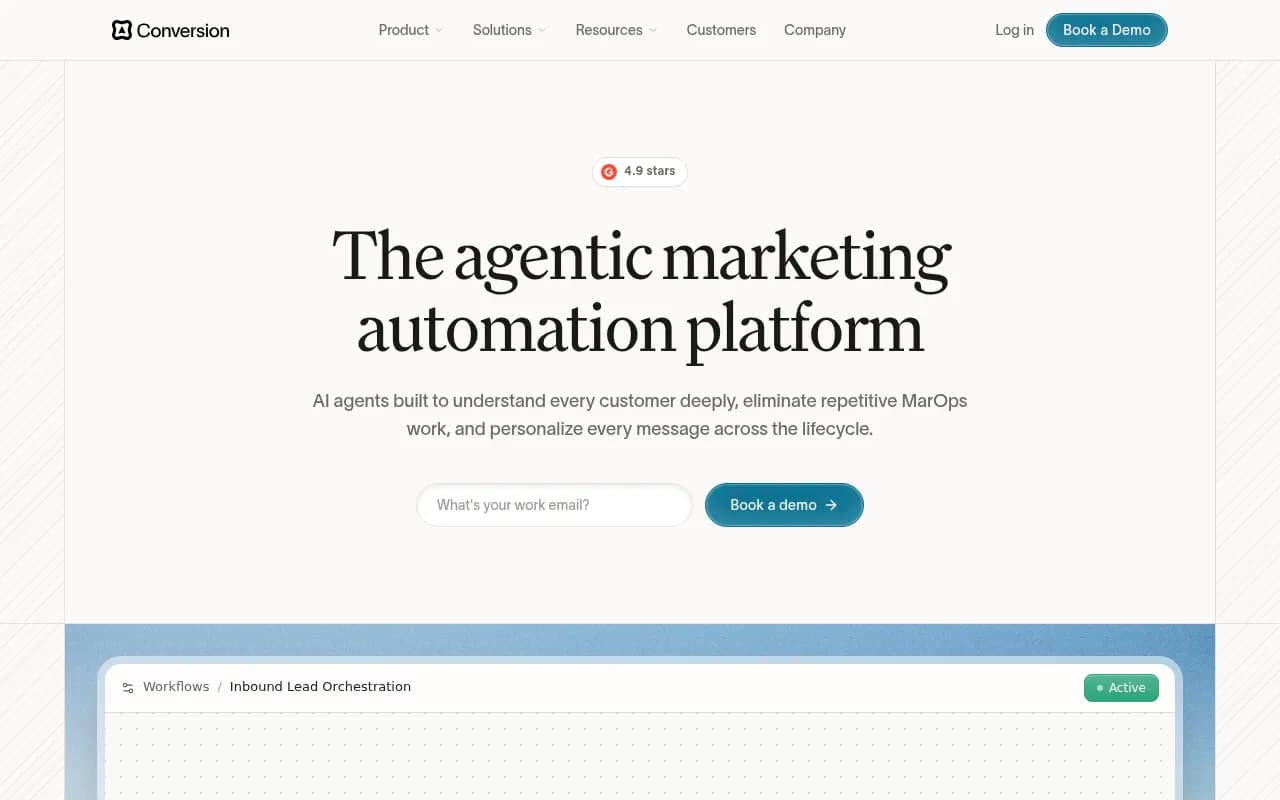Expand the Resources menu chevron

pos(653,30)
